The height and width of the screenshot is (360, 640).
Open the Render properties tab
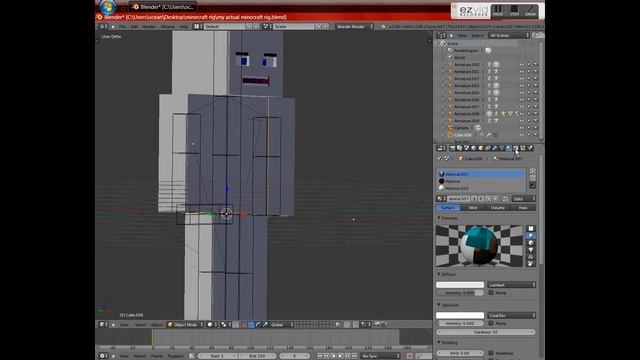tap(452, 148)
